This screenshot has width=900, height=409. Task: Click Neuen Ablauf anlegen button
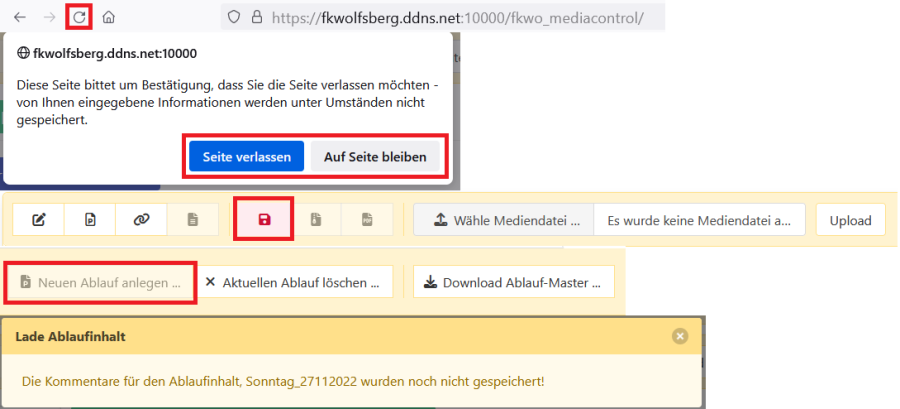(100, 282)
